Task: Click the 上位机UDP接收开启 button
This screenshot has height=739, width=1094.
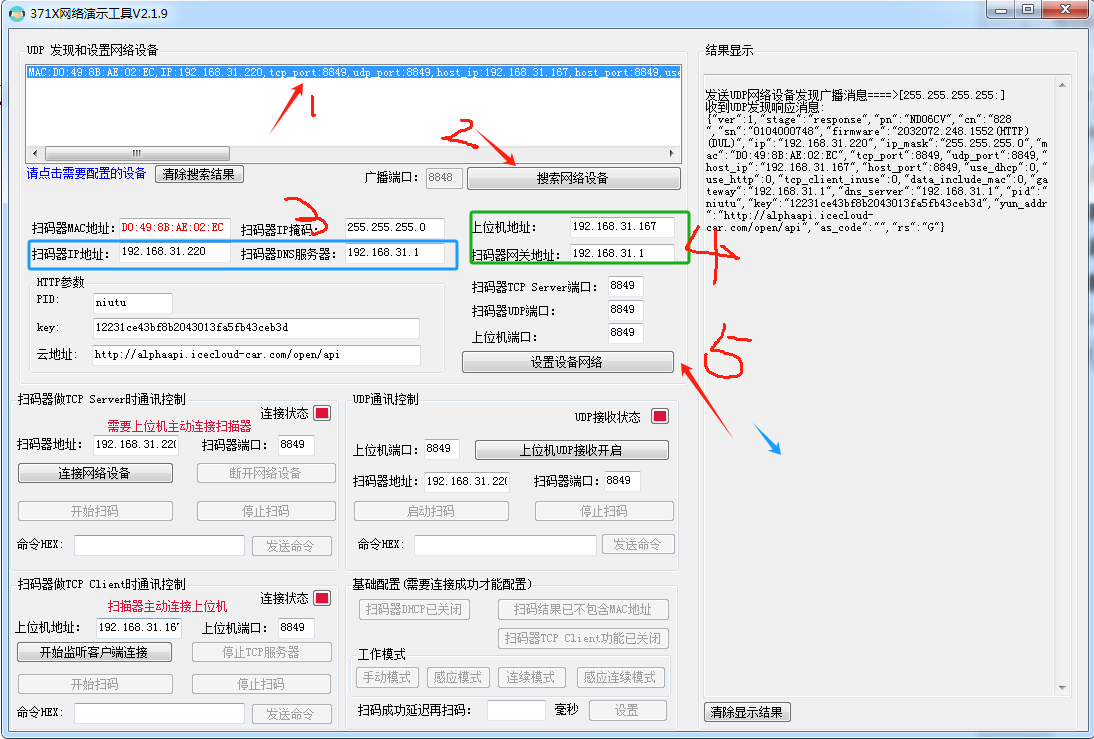Action: click(571, 450)
